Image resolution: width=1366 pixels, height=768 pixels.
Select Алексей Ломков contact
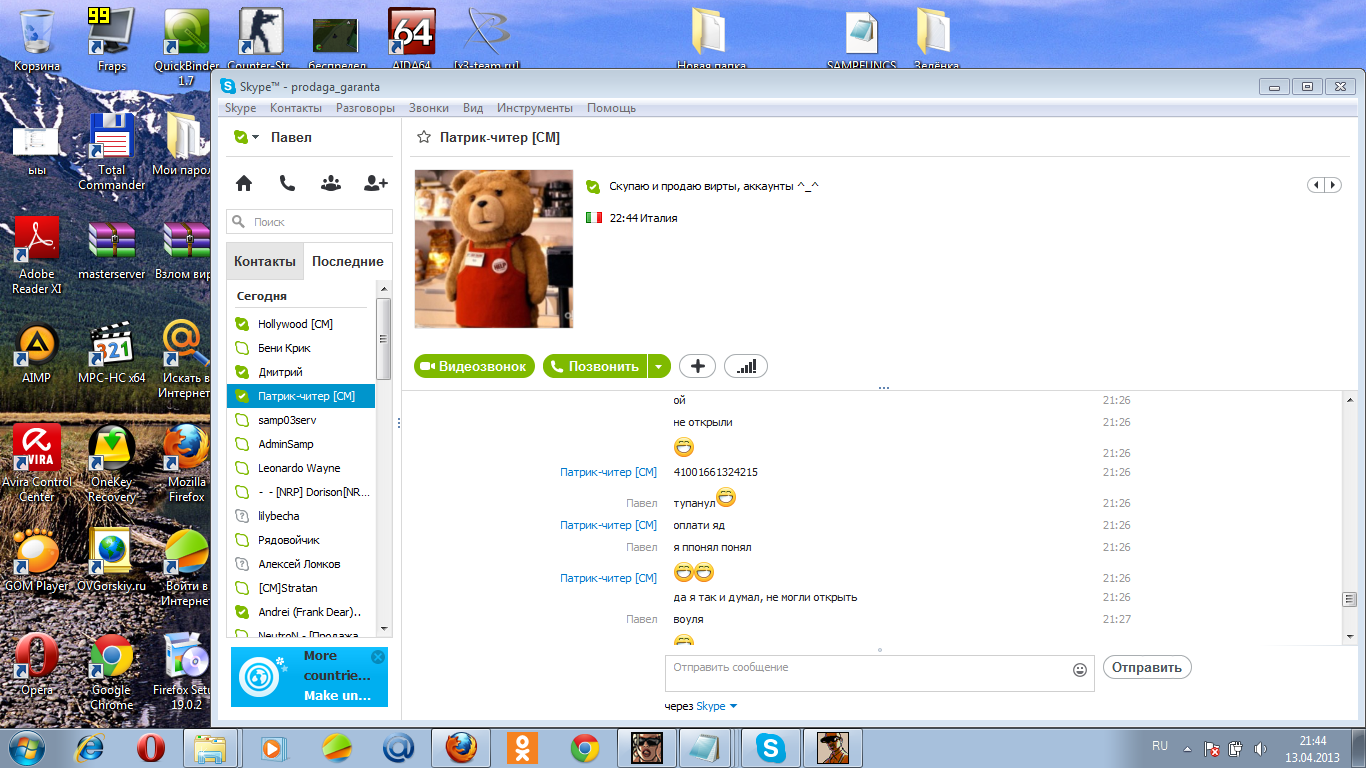point(301,564)
